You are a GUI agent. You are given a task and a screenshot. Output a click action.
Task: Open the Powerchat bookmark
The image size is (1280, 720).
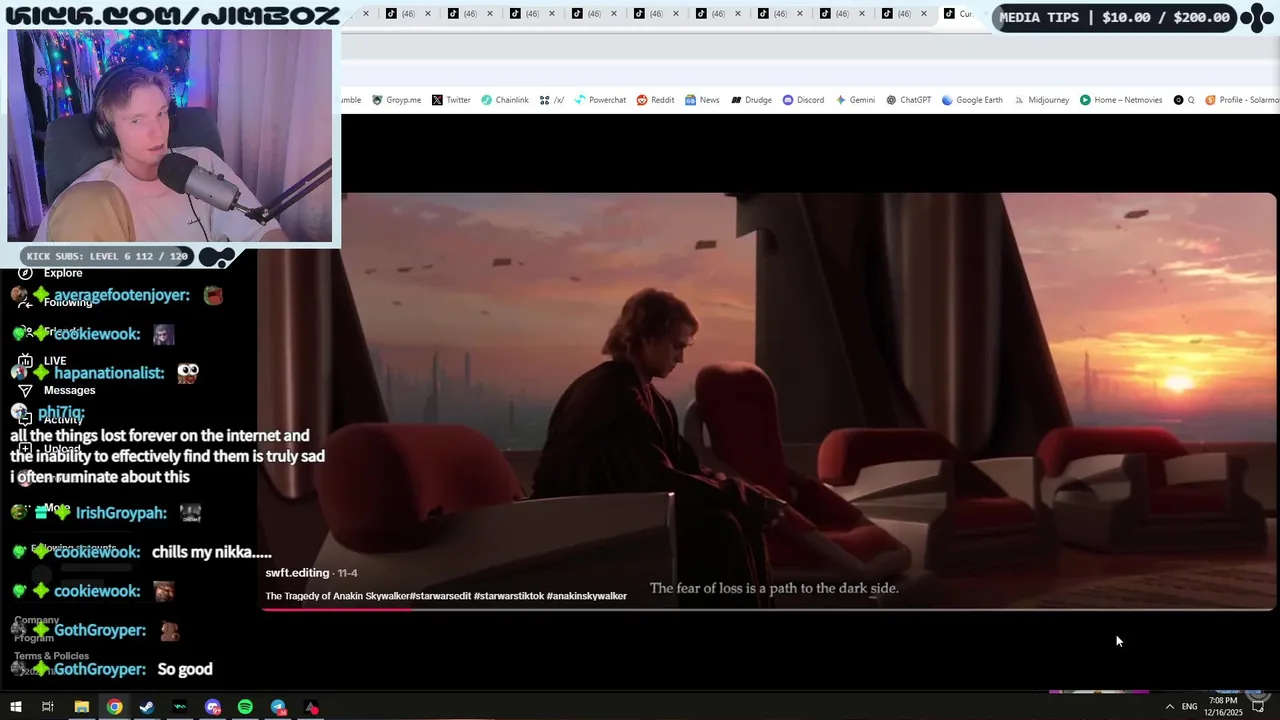(x=600, y=100)
